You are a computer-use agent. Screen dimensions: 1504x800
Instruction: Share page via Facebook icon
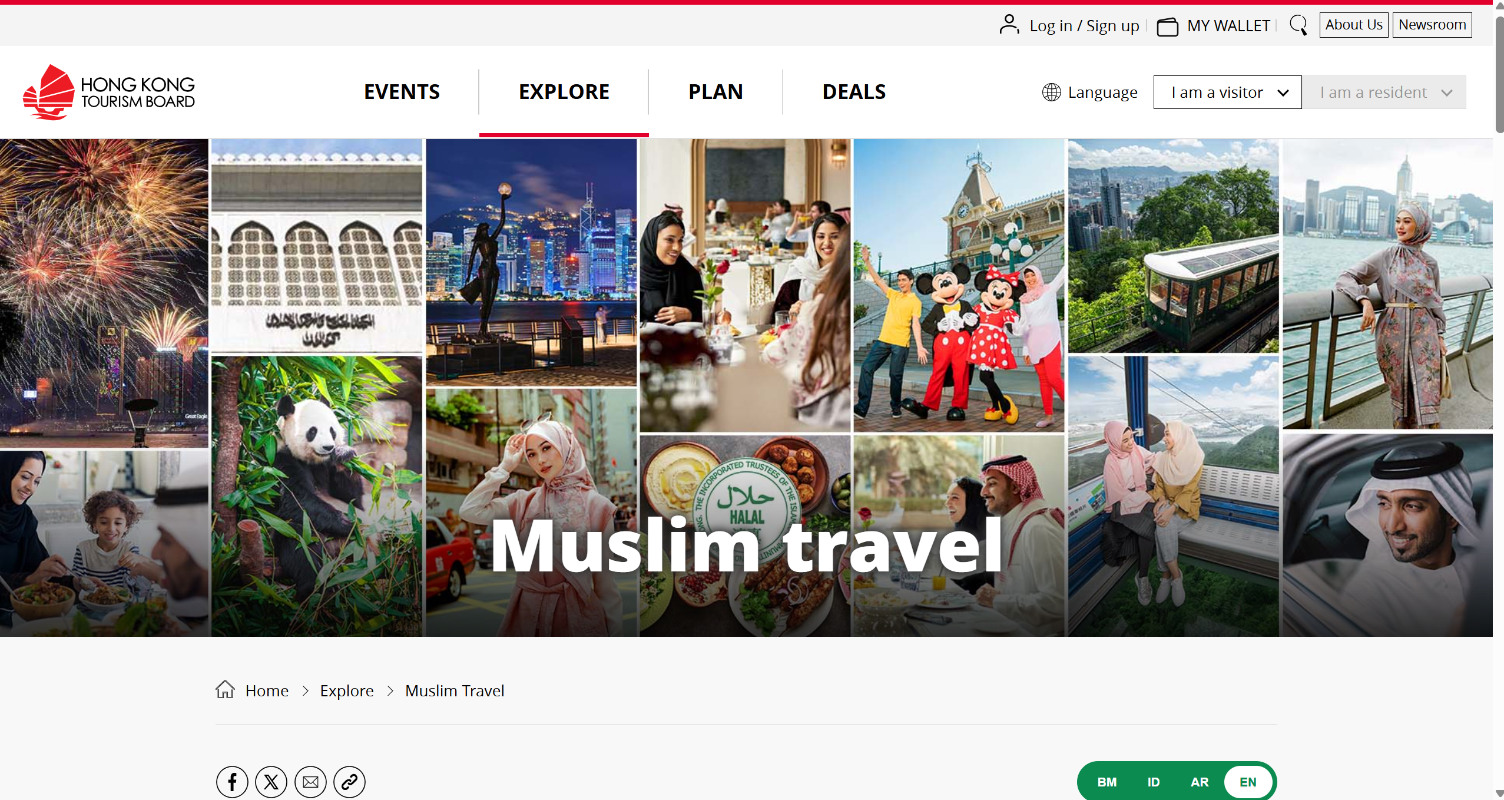(232, 782)
